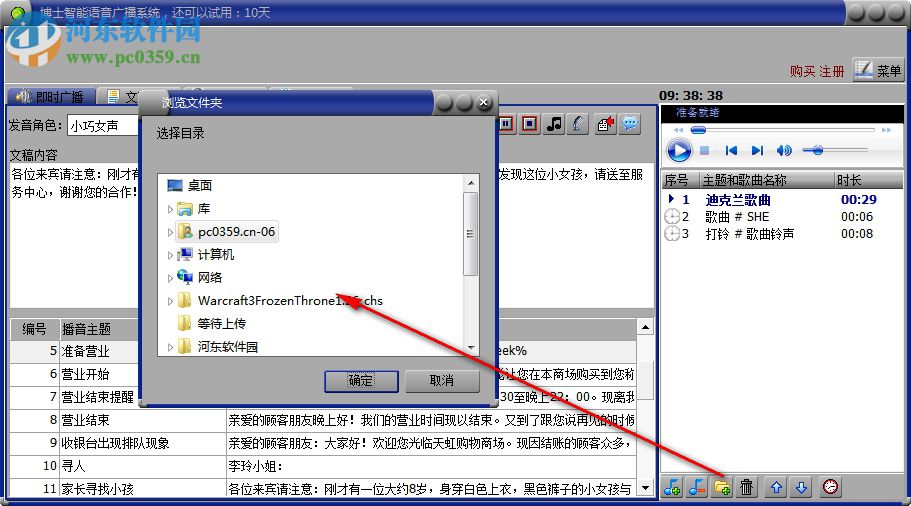Select the 等待上传 folder
The width and height of the screenshot is (911, 506).
pyautogui.click(x=211, y=324)
